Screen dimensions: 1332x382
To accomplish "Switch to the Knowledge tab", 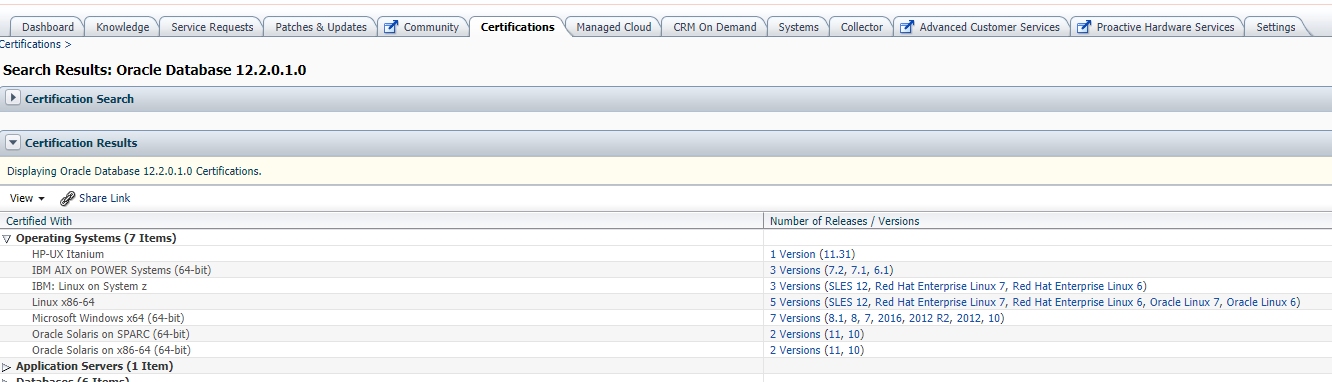I will [122, 27].
